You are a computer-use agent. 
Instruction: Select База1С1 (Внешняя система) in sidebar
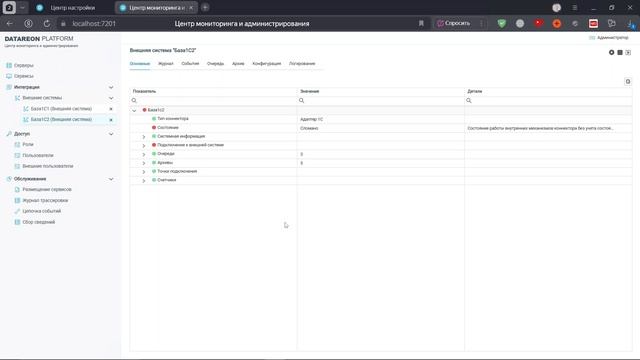point(61,109)
